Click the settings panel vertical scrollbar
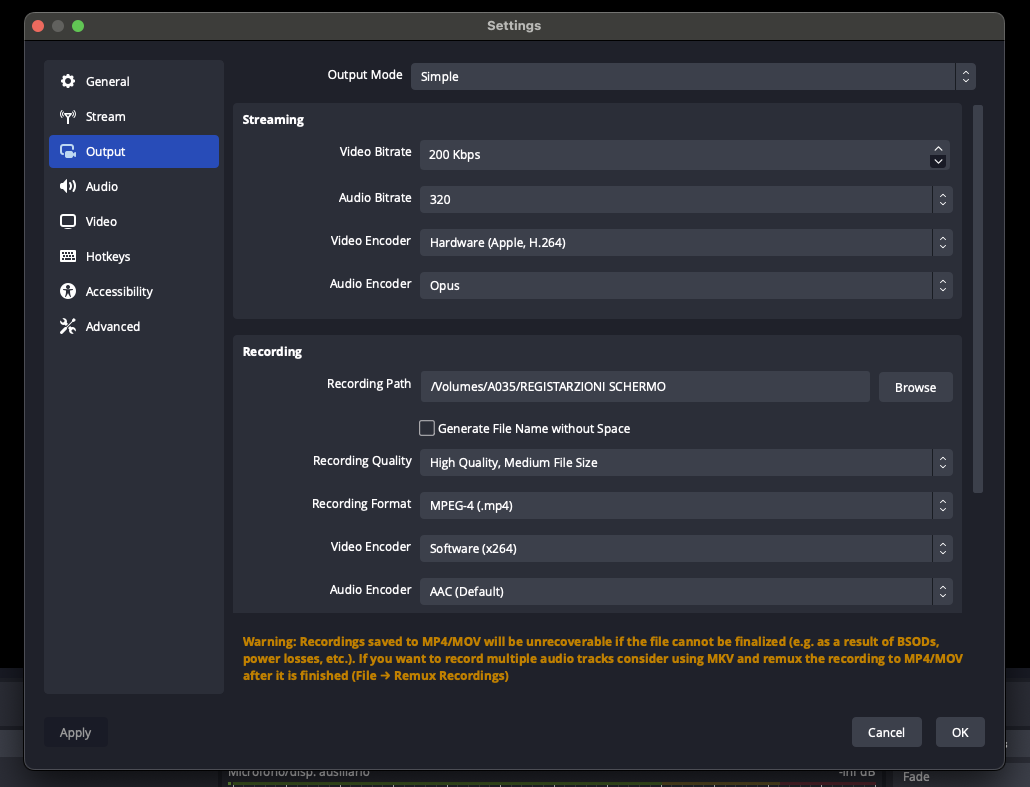The height and width of the screenshot is (787, 1030). (x=978, y=300)
